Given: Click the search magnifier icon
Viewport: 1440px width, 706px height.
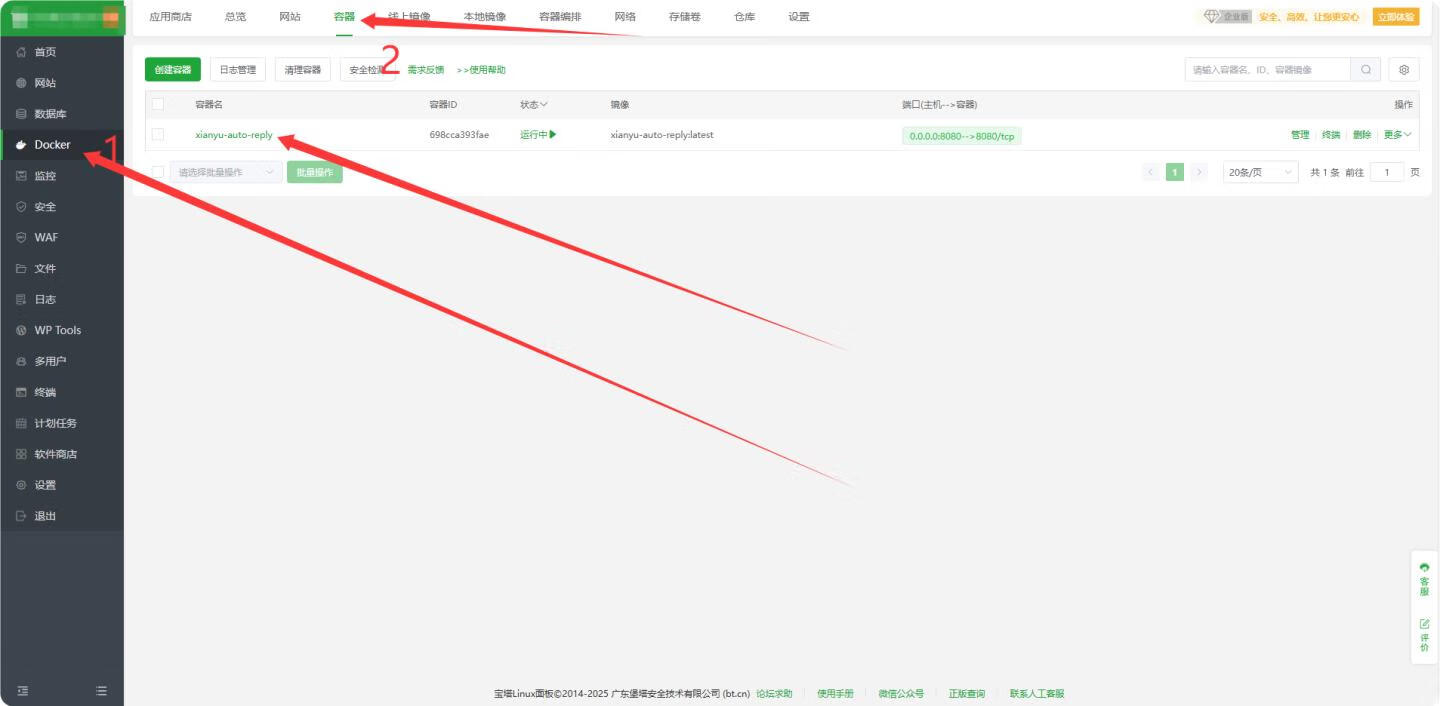Looking at the screenshot, I should point(1366,69).
